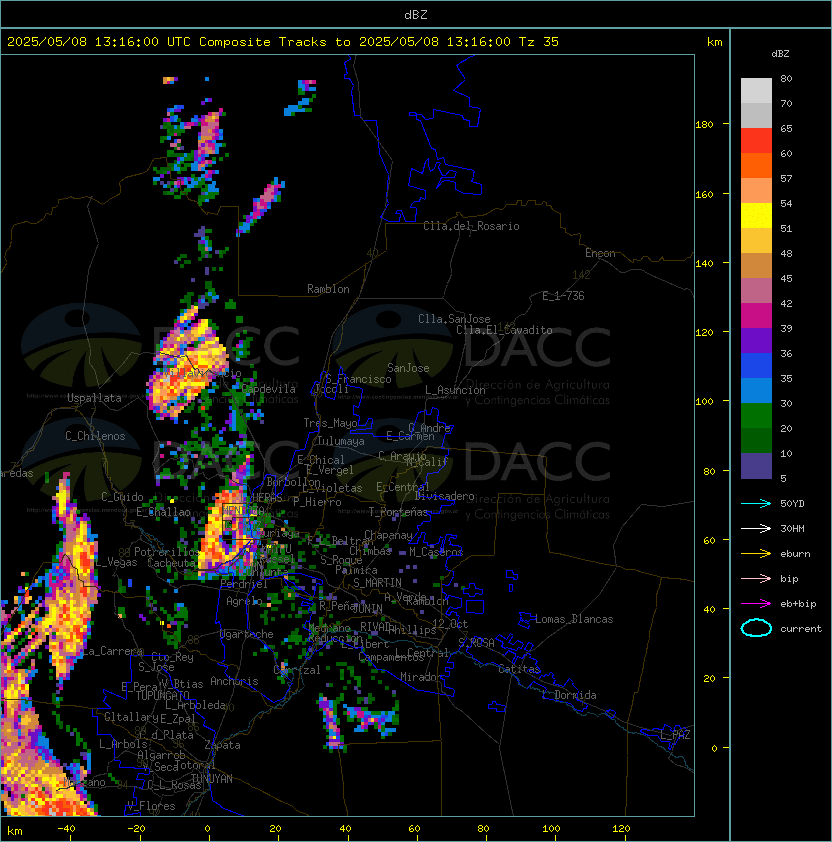832x842 pixels.
Task: Click the 'La_Carrera' map label
Action: 113,651
